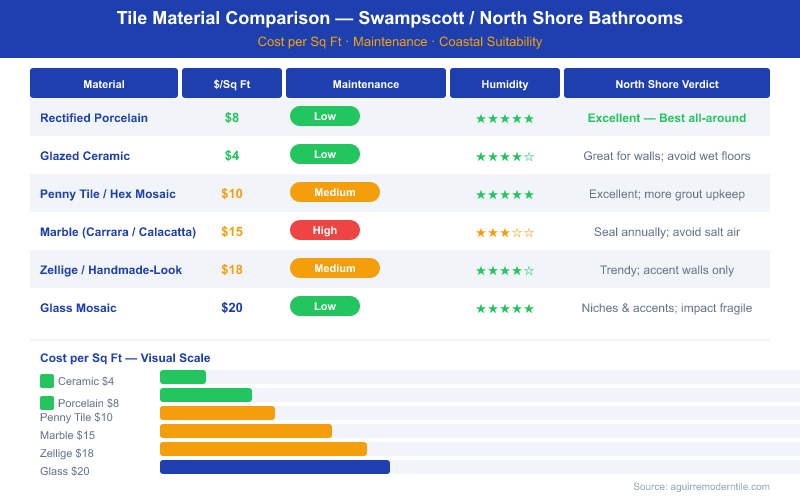This screenshot has height=500, width=800.
Task: Click the $15 price for Marble
Action: tap(232, 232)
